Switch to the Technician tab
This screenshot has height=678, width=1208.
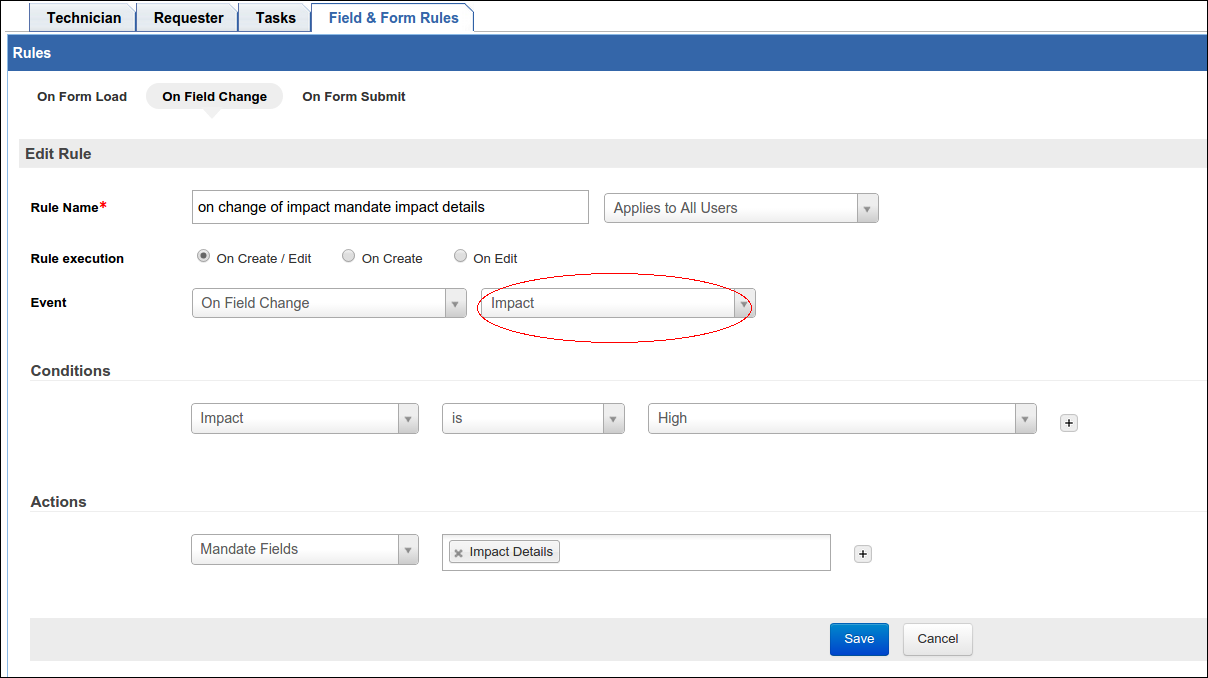tap(83, 17)
